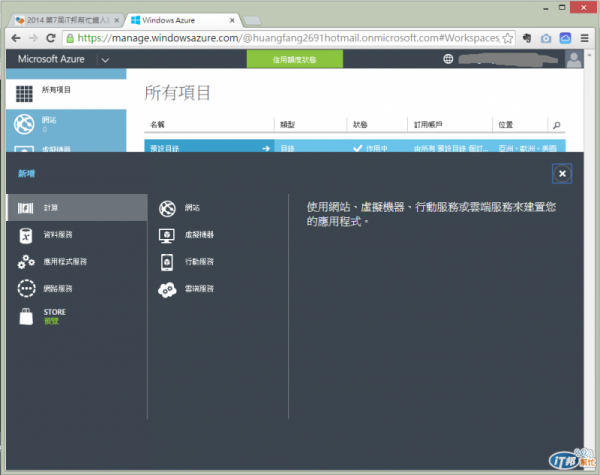The height and width of the screenshot is (475, 600).
Task: Create a new 虛擬機器 virtual machine
Action: [199, 235]
